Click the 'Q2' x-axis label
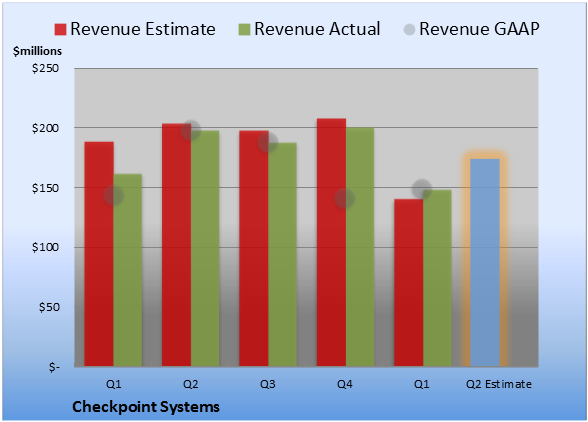The image size is (588, 422). click(x=190, y=384)
